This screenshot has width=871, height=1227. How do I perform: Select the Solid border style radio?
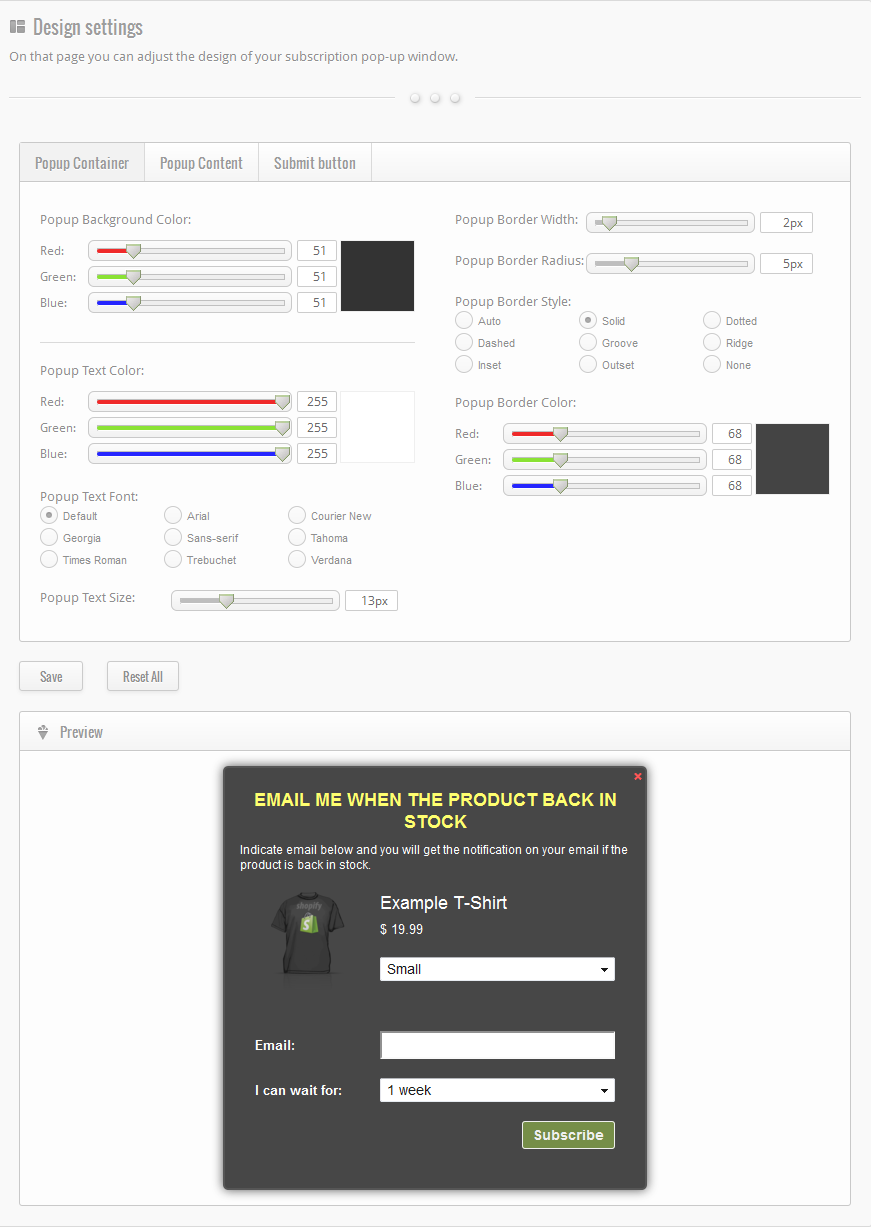coord(589,320)
